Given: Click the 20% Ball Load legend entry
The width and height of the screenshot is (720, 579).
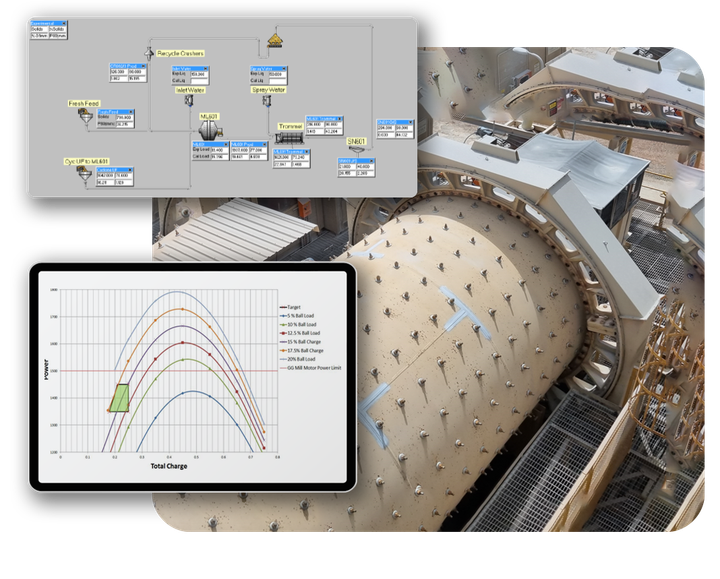Looking at the screenshot, I should [x=298, y=360].
